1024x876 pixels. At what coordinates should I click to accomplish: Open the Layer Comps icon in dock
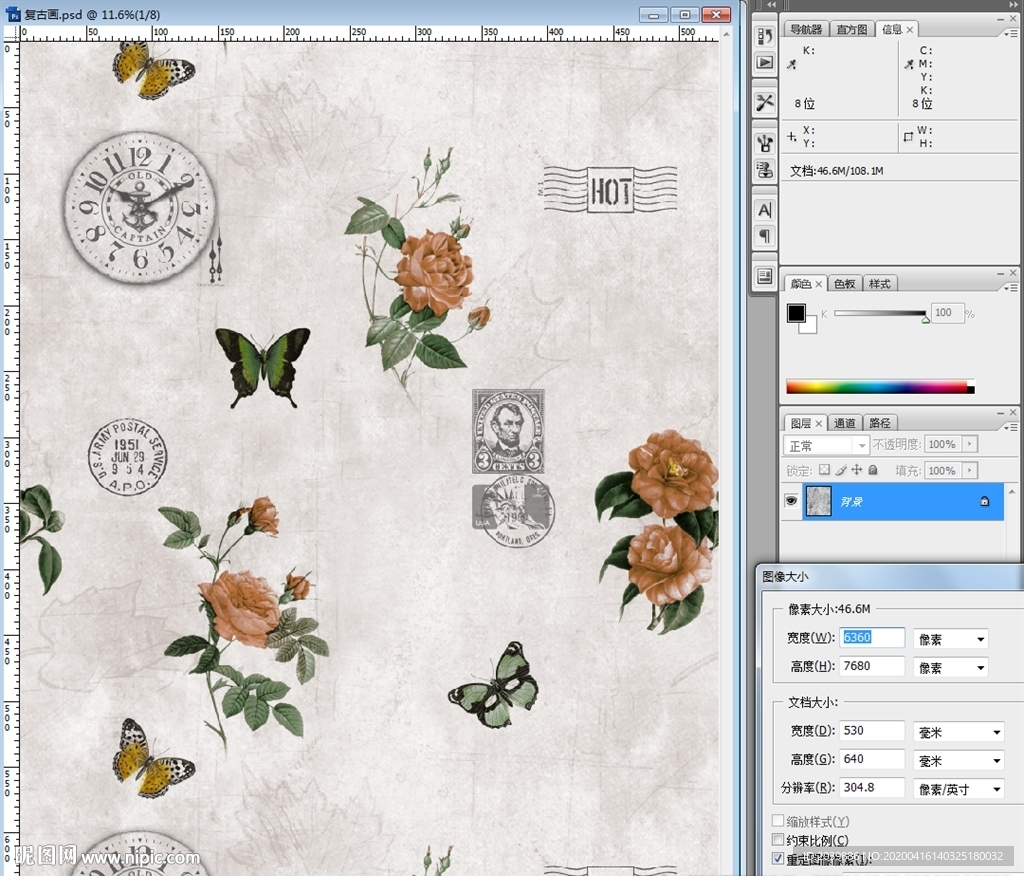tap(765, 276)
